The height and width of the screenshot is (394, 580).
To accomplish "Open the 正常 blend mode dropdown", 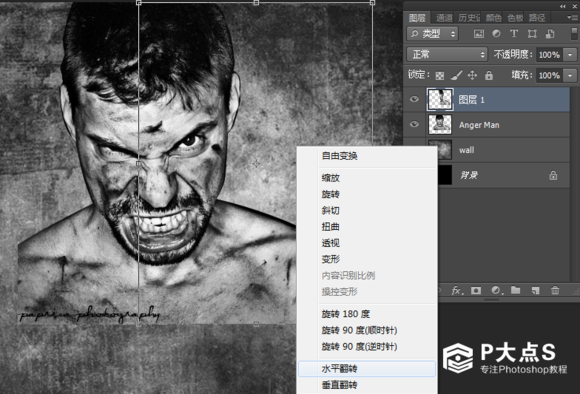I will pyautogui.click(x=447, y=55).
